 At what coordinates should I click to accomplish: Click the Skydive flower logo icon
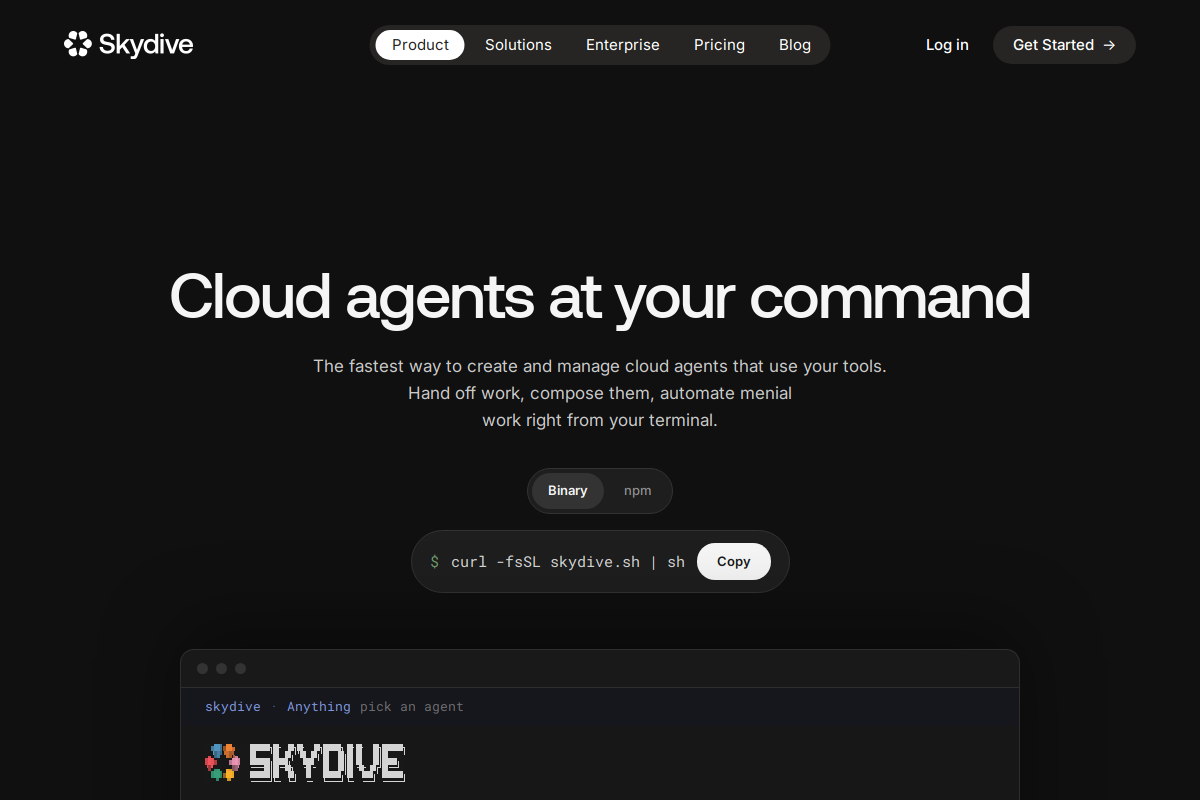[78, 44]
